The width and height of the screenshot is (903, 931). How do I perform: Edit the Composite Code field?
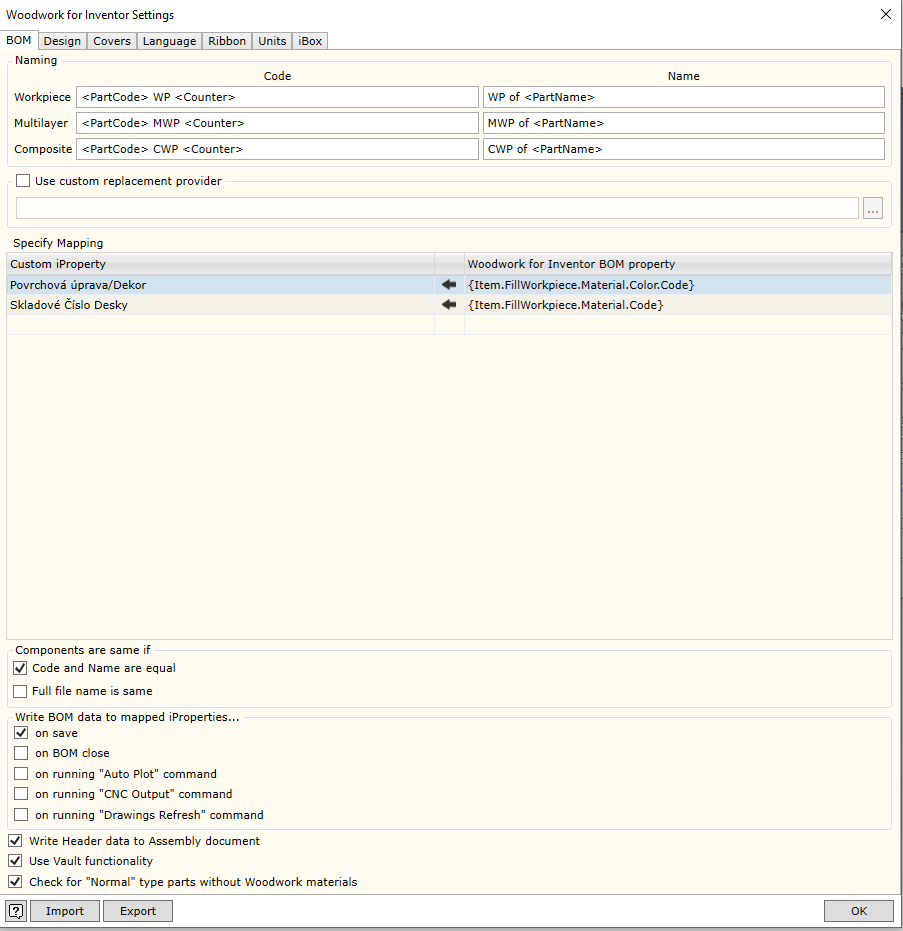click(277, 149)
